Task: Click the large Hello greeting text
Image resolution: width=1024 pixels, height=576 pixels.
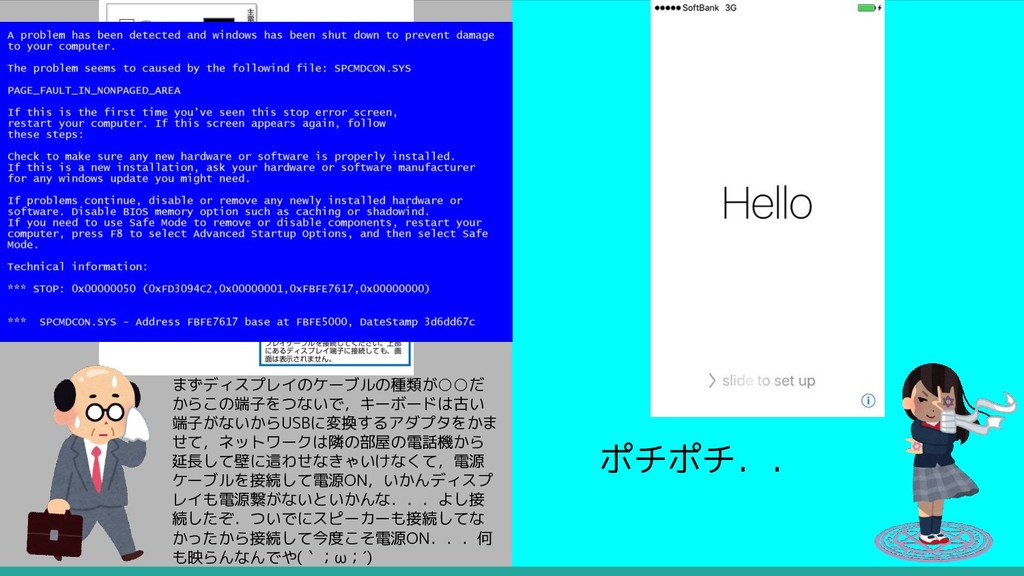Action: (767, 203)
